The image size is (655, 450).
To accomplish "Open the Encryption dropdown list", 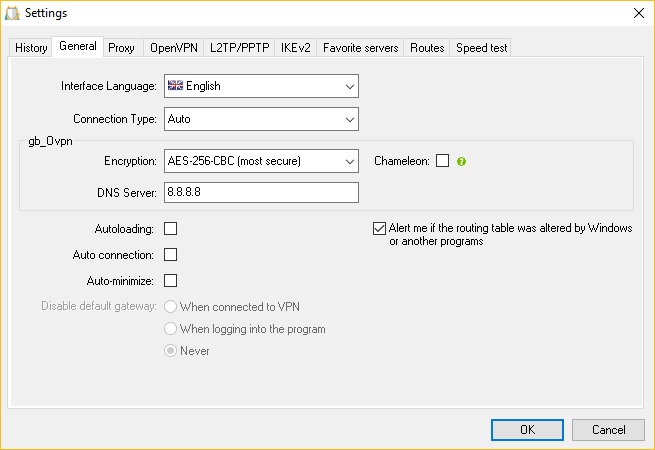I will click(x=261, y=161).
